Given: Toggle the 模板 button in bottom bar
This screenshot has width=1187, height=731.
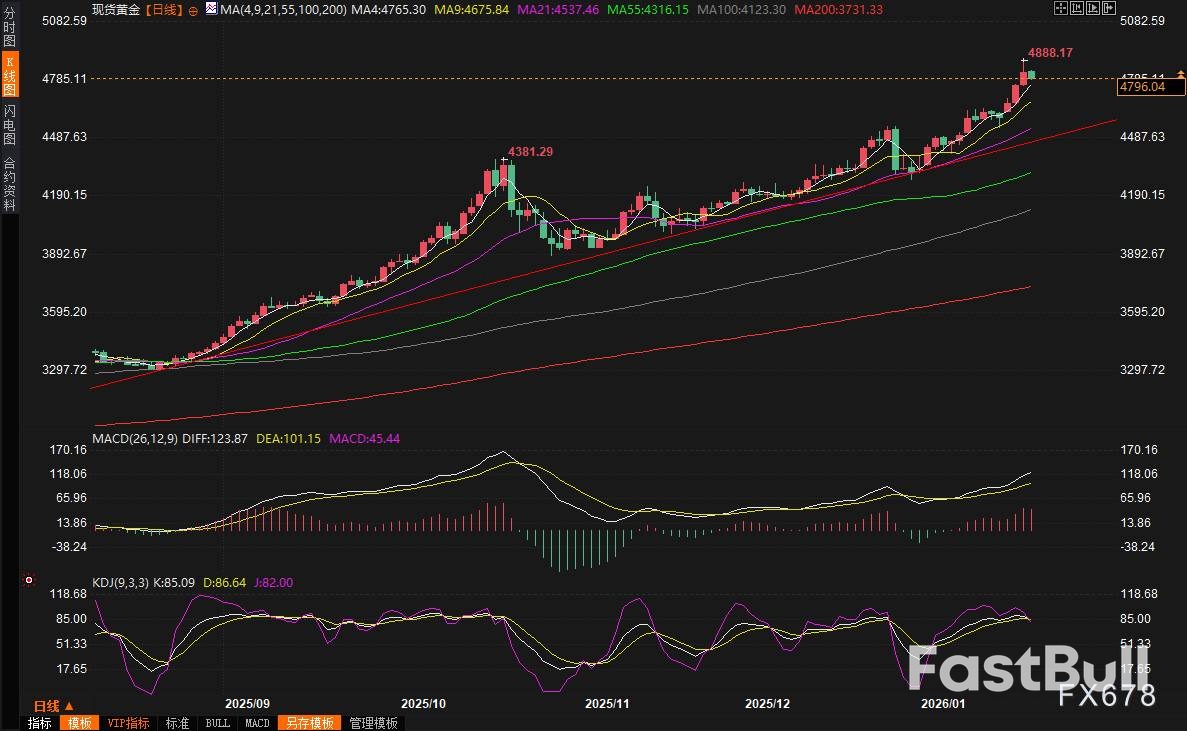Looking at the screenshot, I should [77, 723].
